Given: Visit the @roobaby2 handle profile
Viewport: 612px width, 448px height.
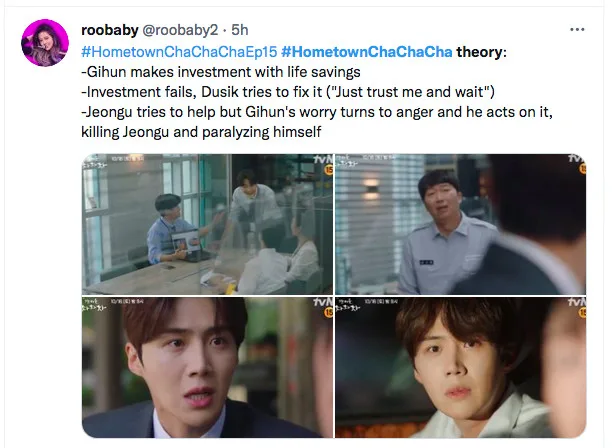Looking at the screenshot, I should tap(180, 30).
